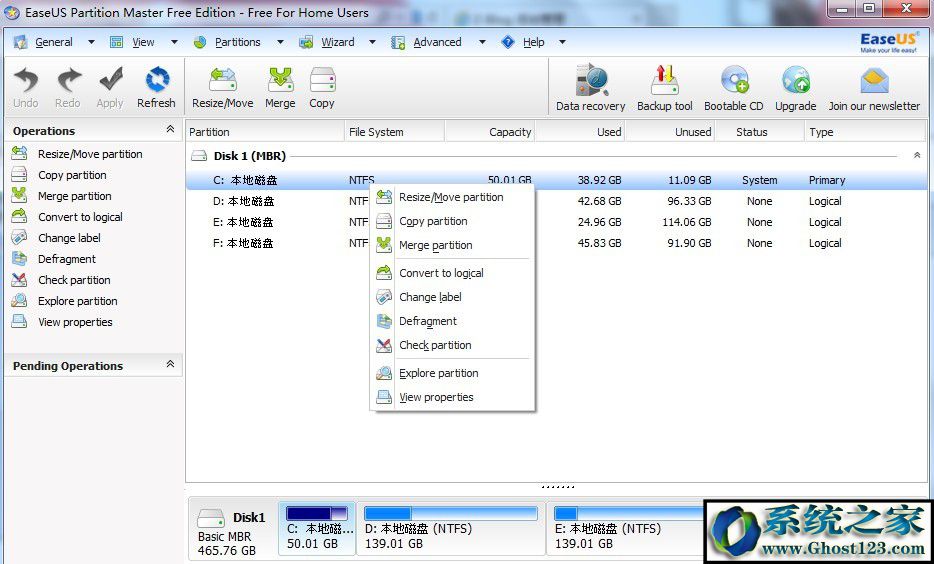This screenshot has height=564, width=934.
Task: Expand the View menu dropdown arrow
Action: tap(174, 42)
